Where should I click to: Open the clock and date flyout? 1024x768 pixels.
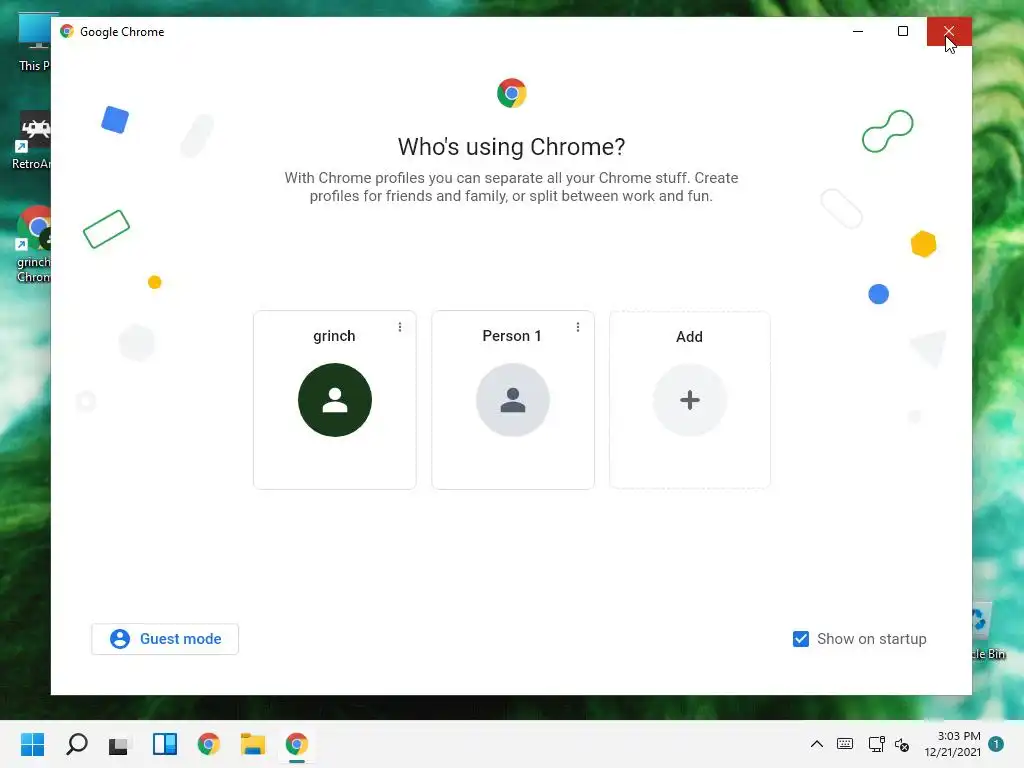point(952,744)
